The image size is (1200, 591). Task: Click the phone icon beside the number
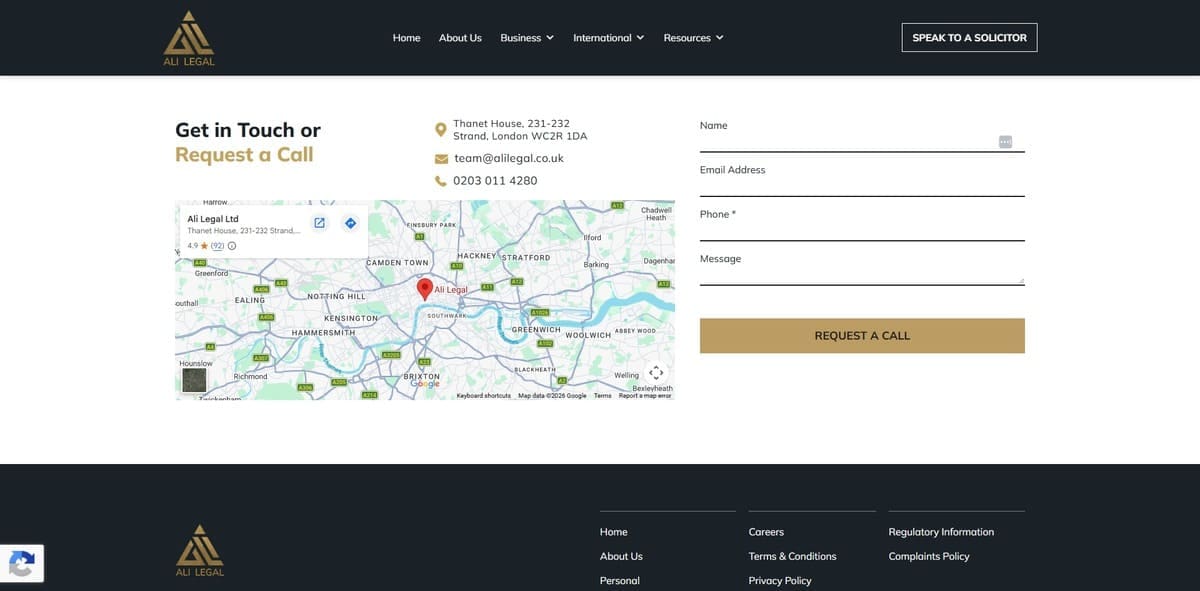(x=441, y=181)
